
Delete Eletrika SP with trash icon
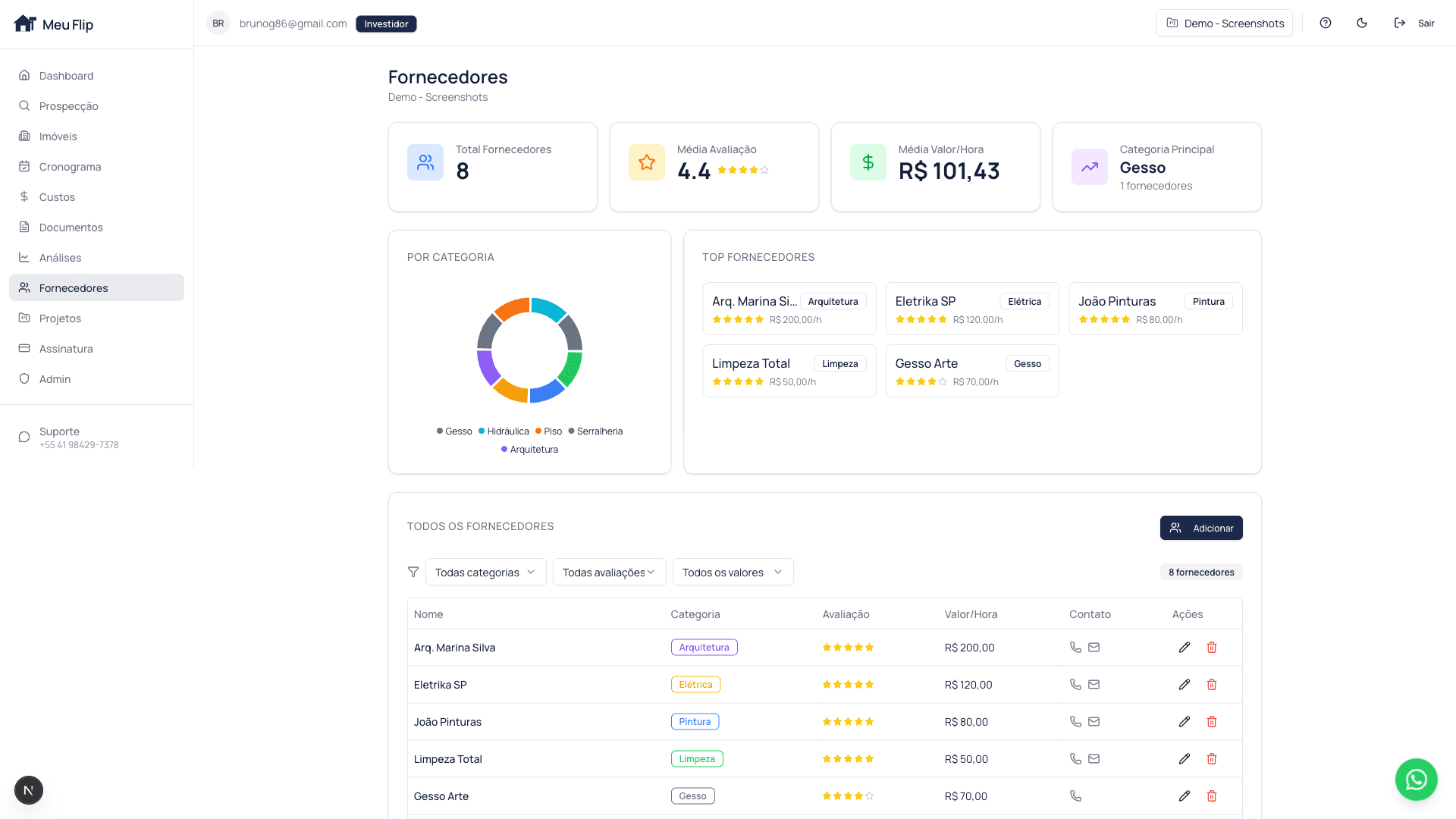pos(1212,685)
